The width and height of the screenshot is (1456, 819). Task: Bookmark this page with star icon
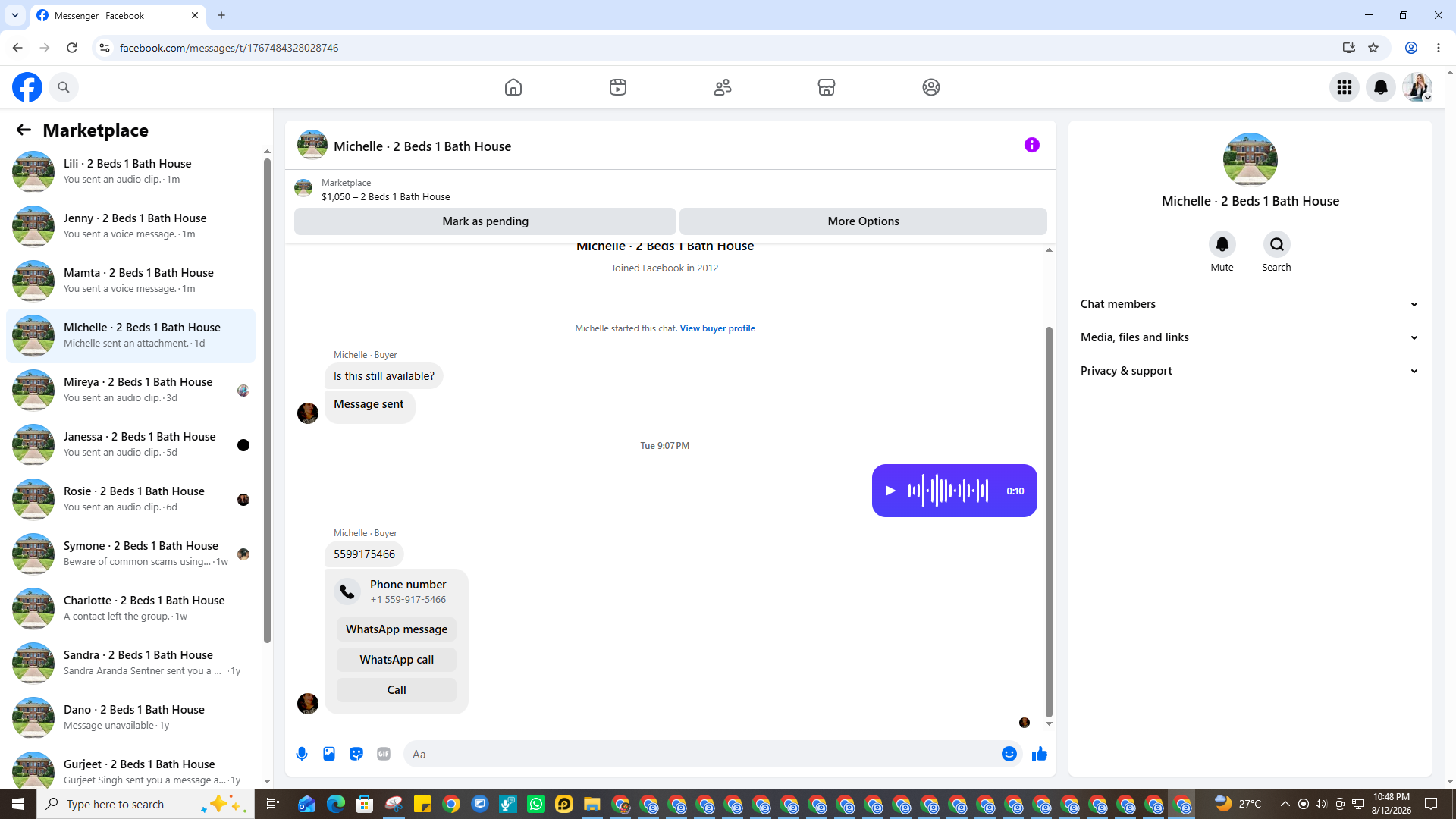pyautogui.click(x=1373, y=48)
